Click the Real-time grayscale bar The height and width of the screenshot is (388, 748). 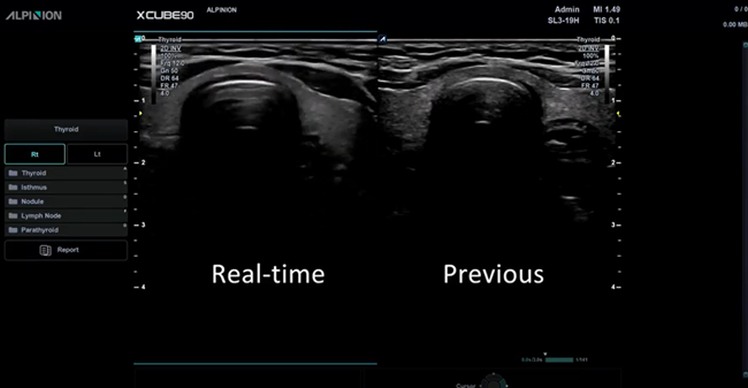tap(154, 73)
